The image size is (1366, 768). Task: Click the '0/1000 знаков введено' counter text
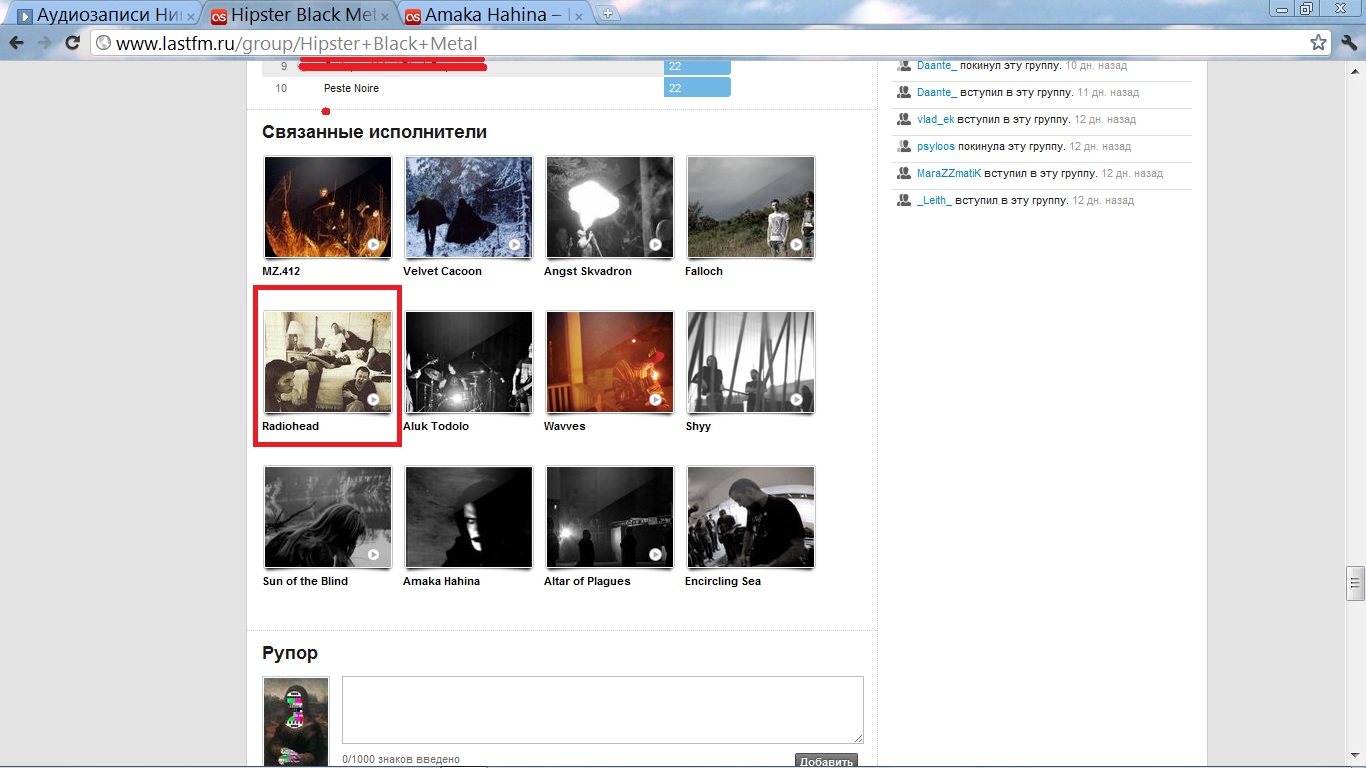[x=401, y=760]
